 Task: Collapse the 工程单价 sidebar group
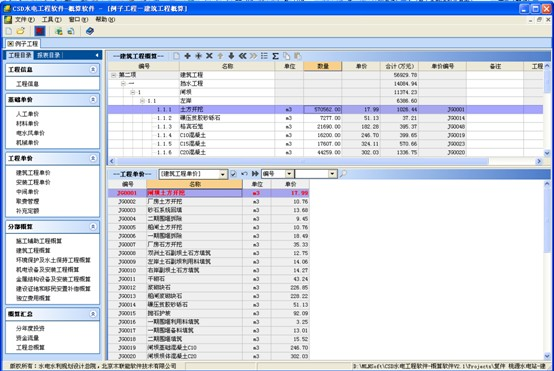click(93, 158)
